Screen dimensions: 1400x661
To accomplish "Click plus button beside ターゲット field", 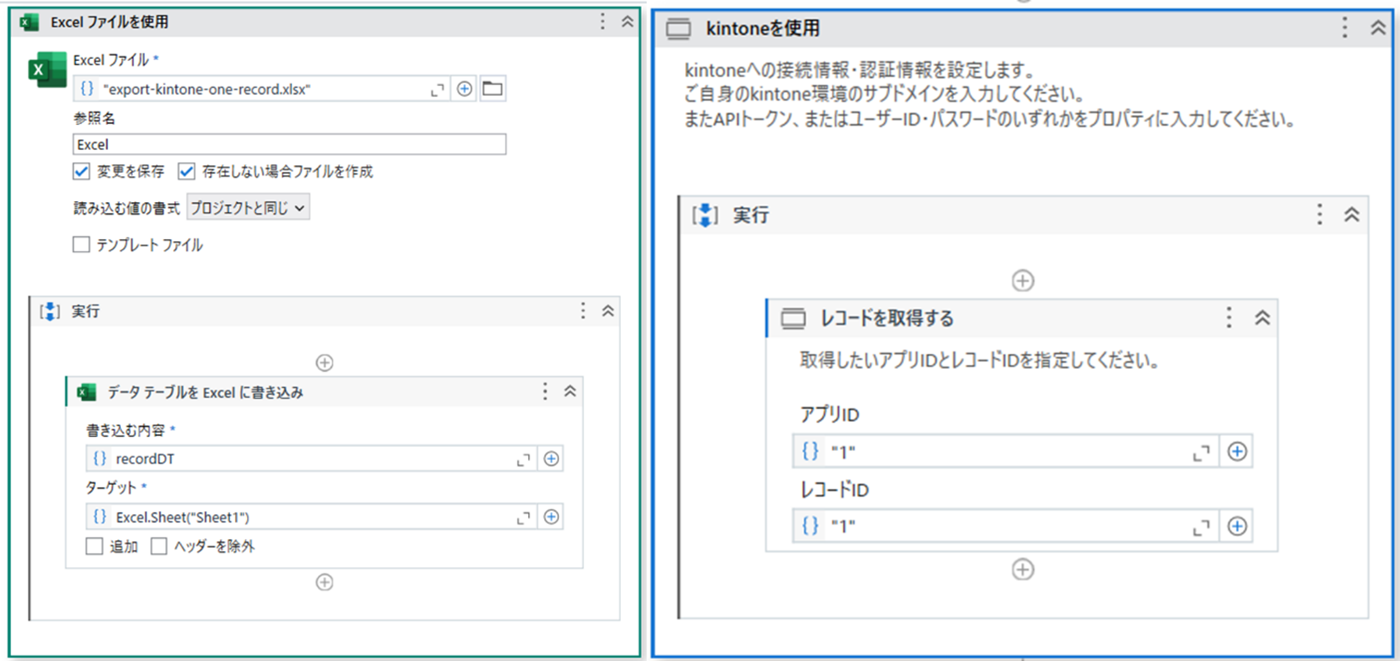I will coord(550,517).
